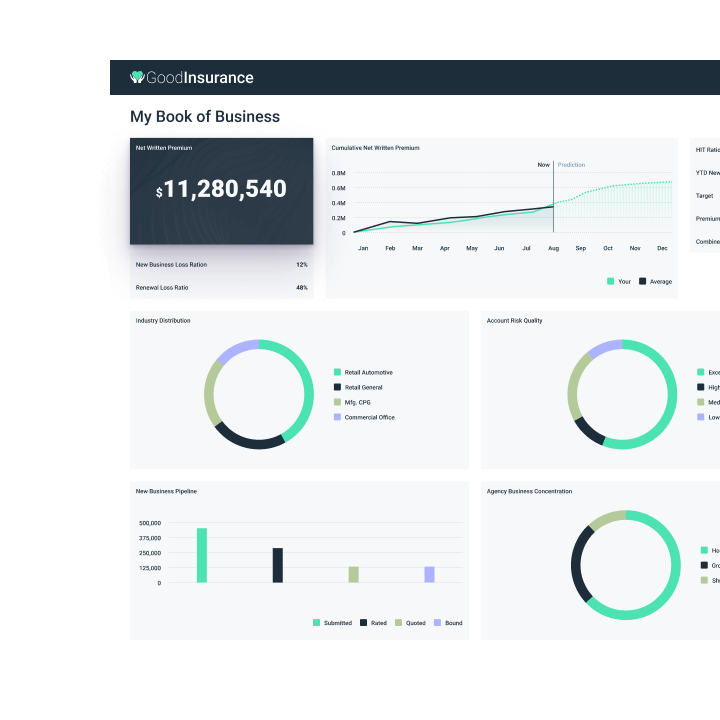This screenshot has width=720, height=720.
Task: Toggle the Quoted legend swatch
Action: click(399, 623)
